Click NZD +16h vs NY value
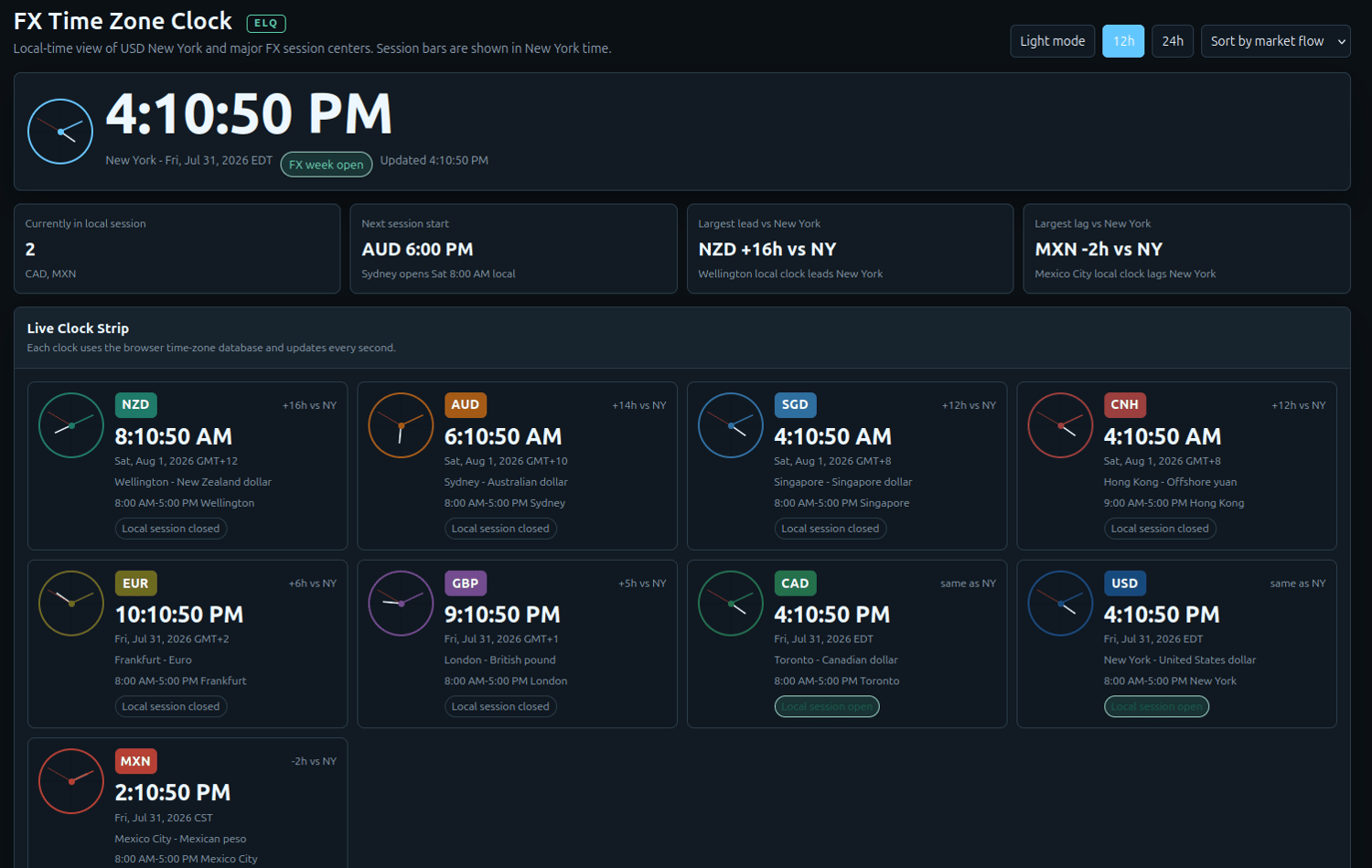 point(767,250)
